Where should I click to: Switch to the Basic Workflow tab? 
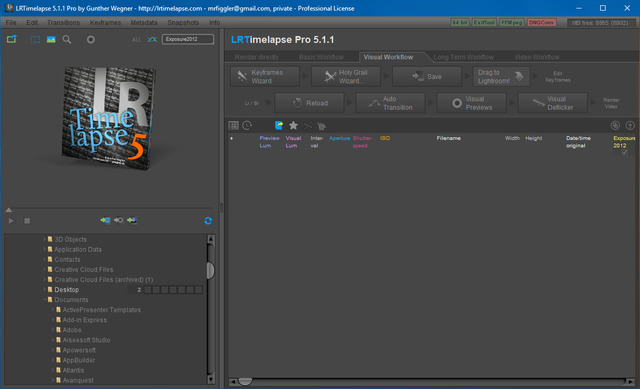(x=321, y=57)
